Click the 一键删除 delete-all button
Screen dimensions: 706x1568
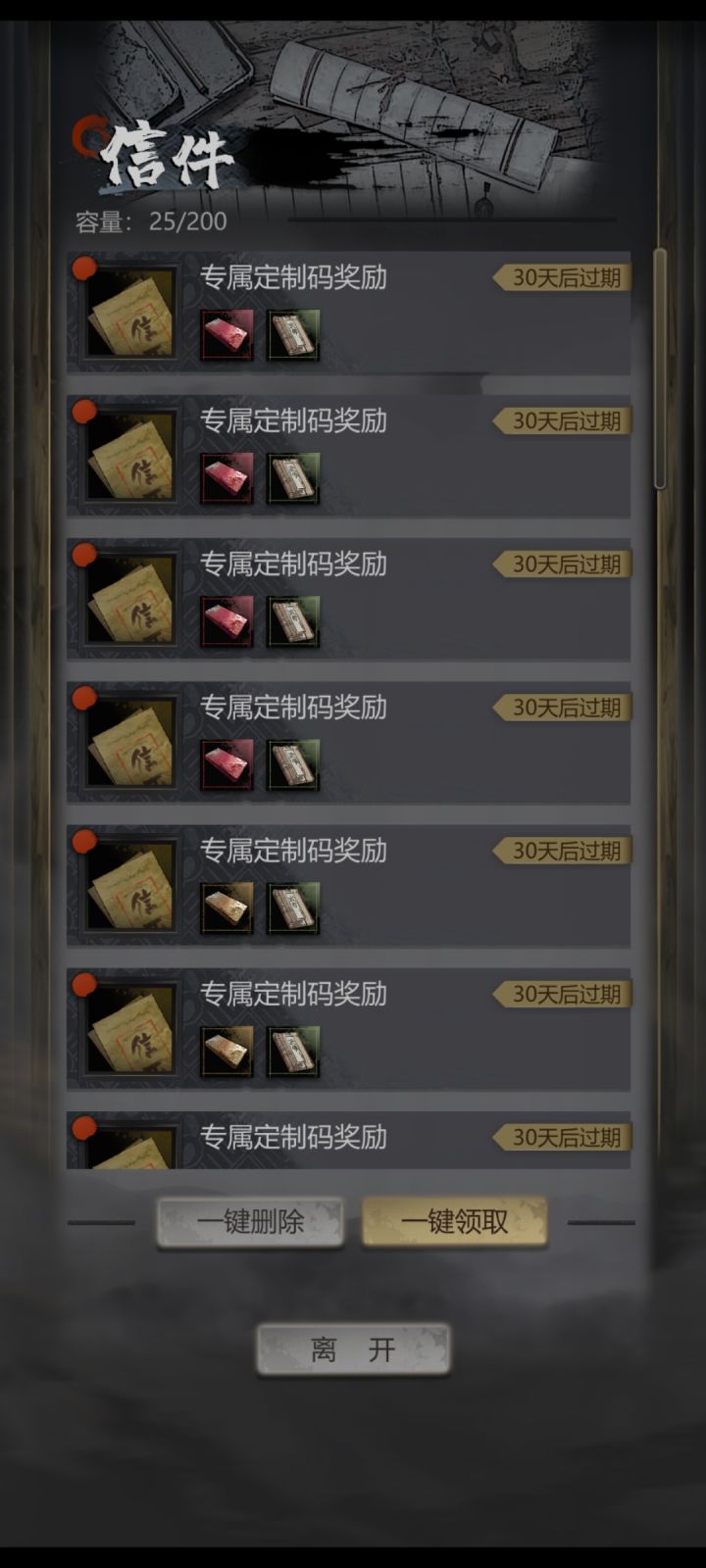(250, 1222)
